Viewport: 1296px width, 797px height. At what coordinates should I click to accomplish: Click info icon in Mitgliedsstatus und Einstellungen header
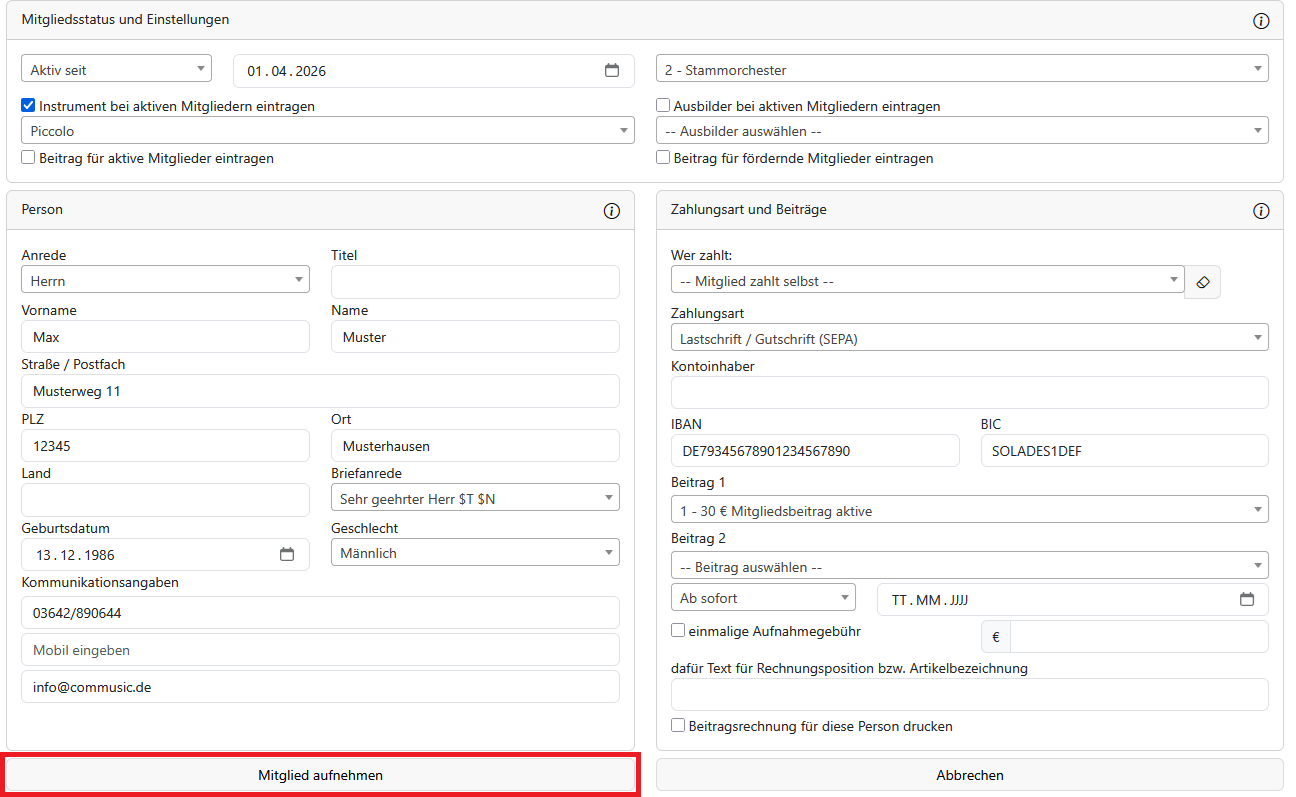tap(1261, 21)
